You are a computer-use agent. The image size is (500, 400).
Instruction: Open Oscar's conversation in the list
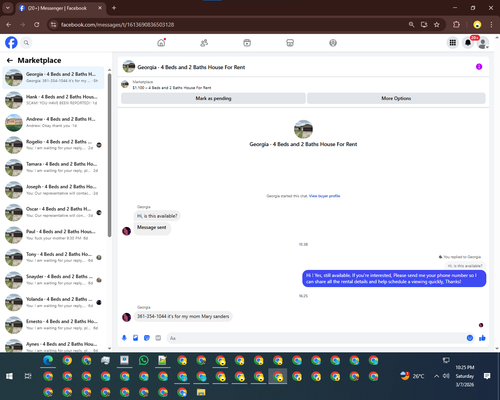(x=53, y=212)
